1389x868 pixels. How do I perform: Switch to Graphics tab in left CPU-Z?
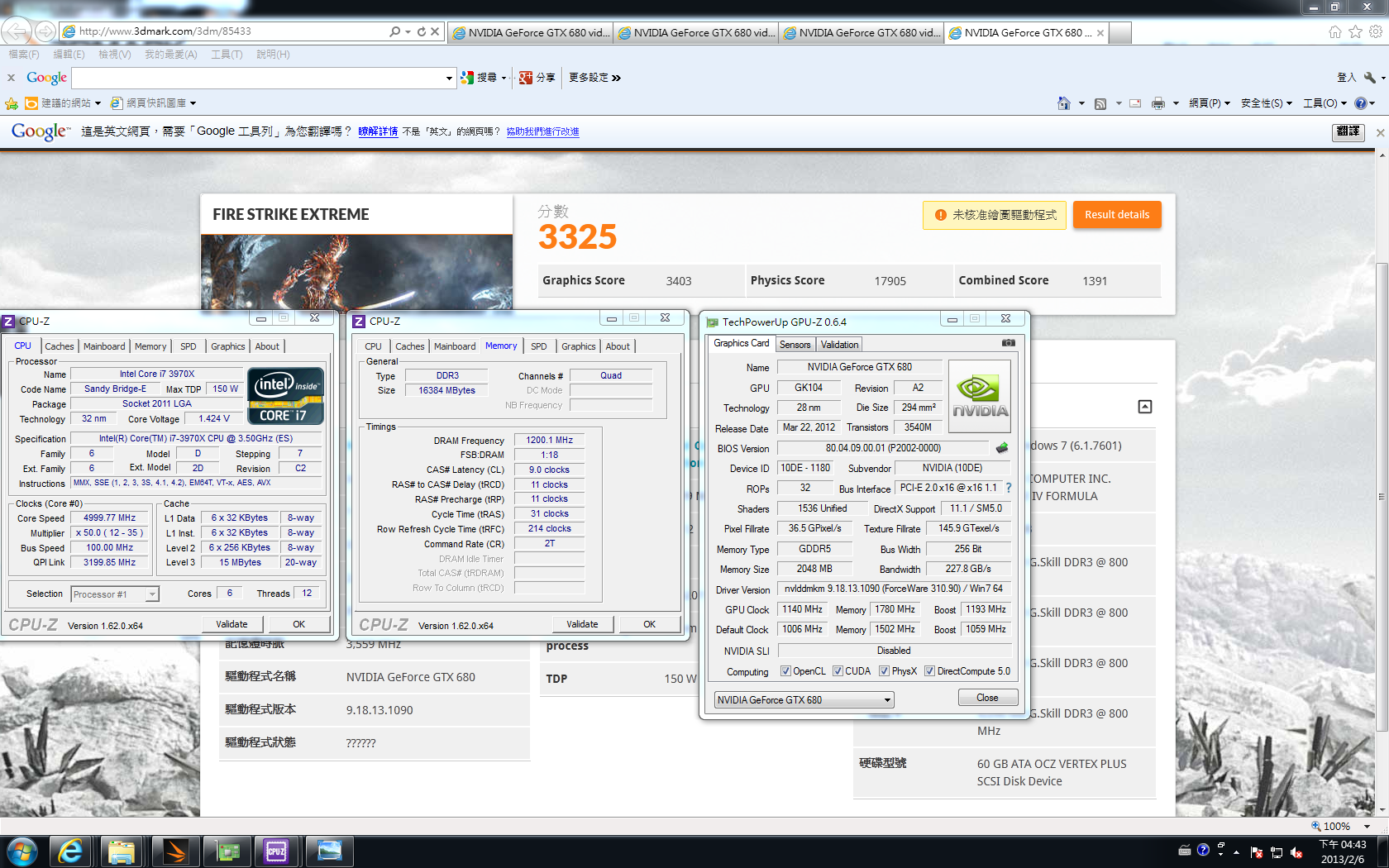click(227, 346)
